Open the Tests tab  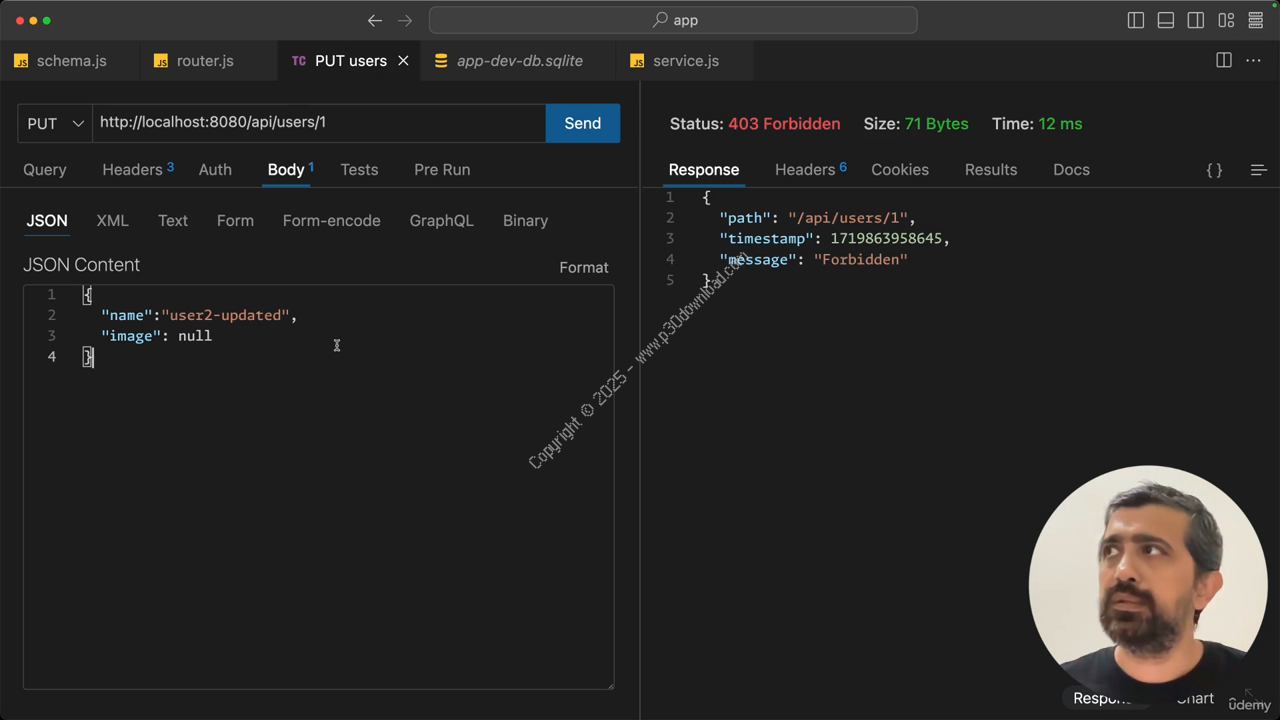pyautogui.click(x=359, y=170)
